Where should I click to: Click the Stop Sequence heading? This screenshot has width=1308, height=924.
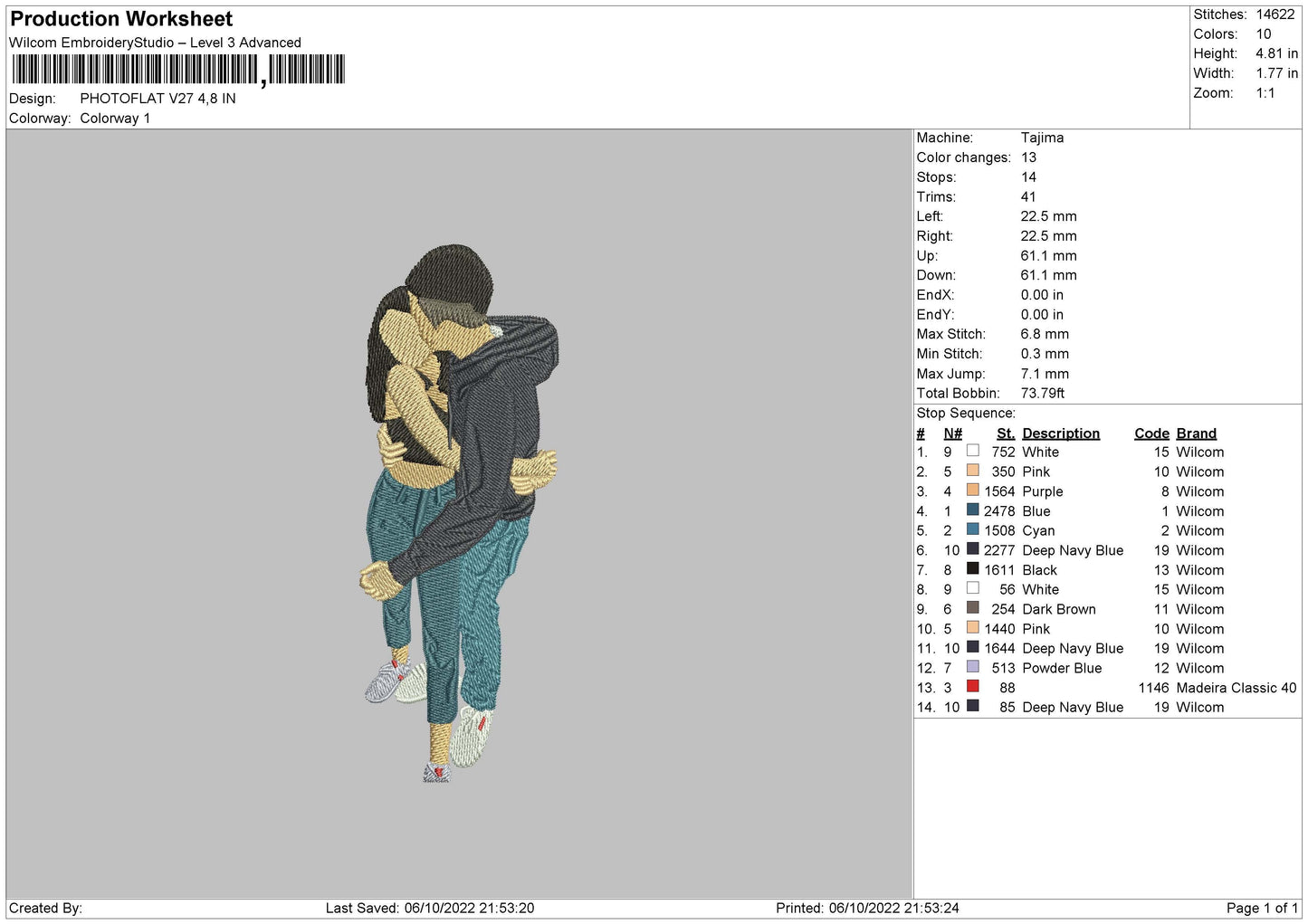966,414
